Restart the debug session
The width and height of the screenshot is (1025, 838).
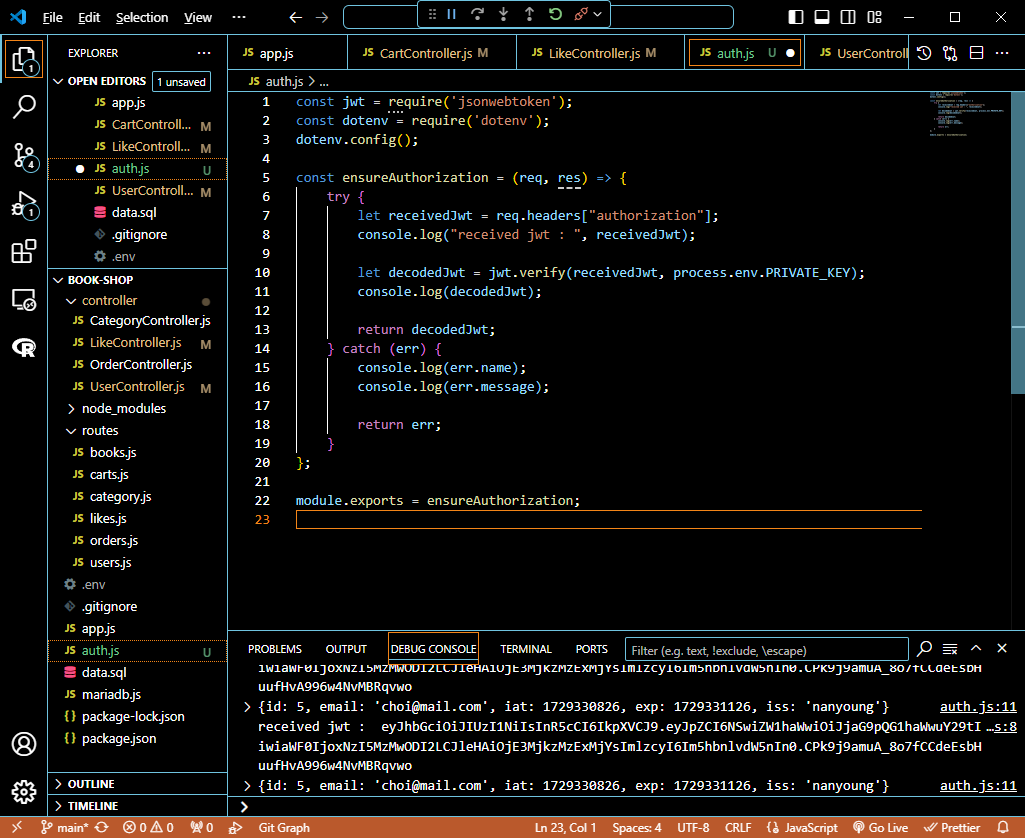click(x=556, y=14)
